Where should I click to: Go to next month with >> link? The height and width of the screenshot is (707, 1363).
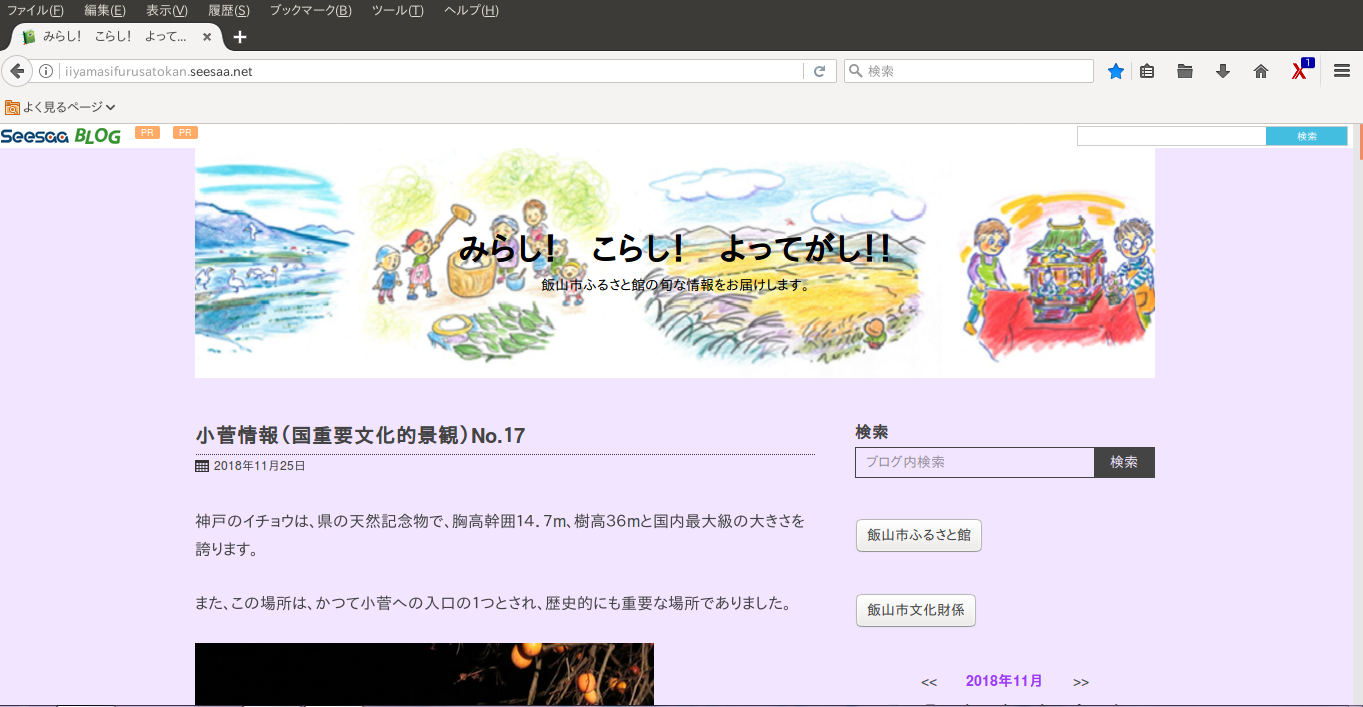(x=1081, y=682)
